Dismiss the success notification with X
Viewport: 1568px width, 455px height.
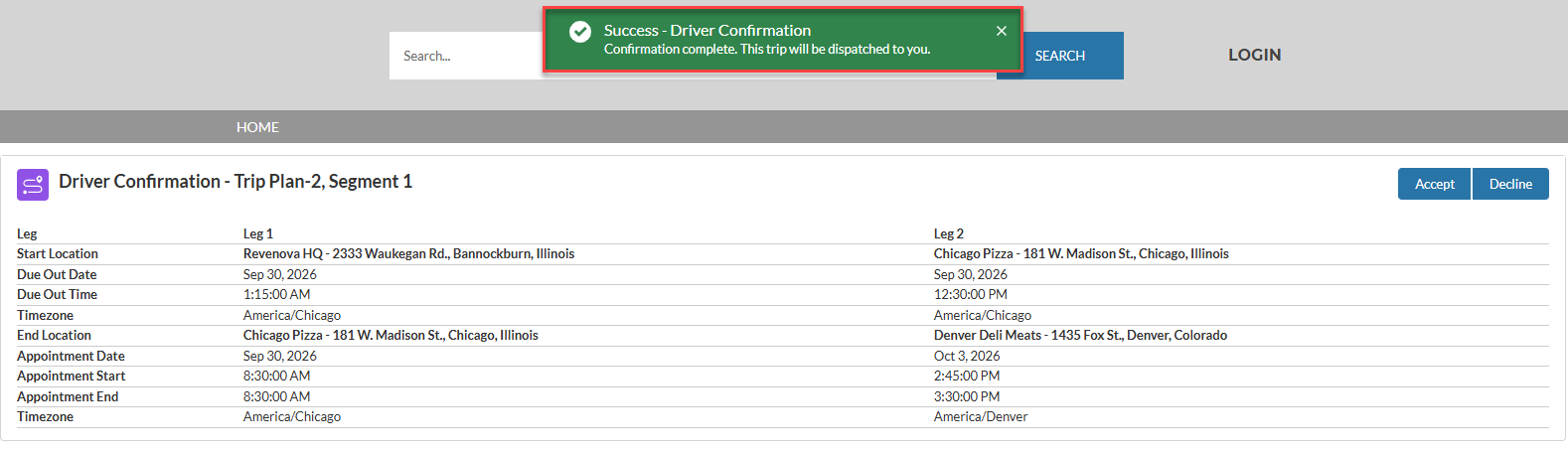(1002, 31)
